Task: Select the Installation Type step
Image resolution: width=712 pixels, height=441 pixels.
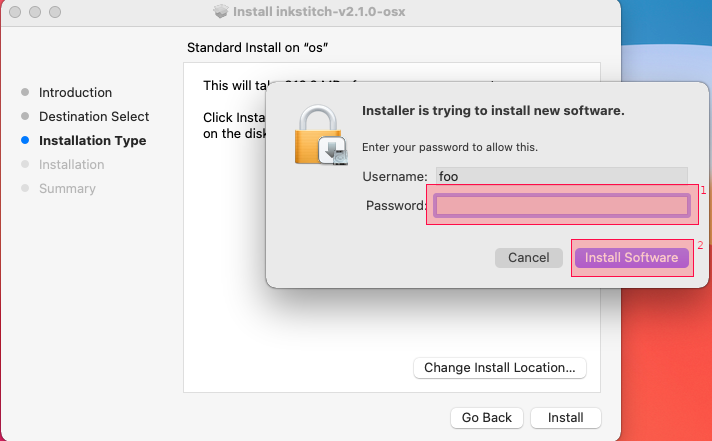Action: [x=93, y=140]
